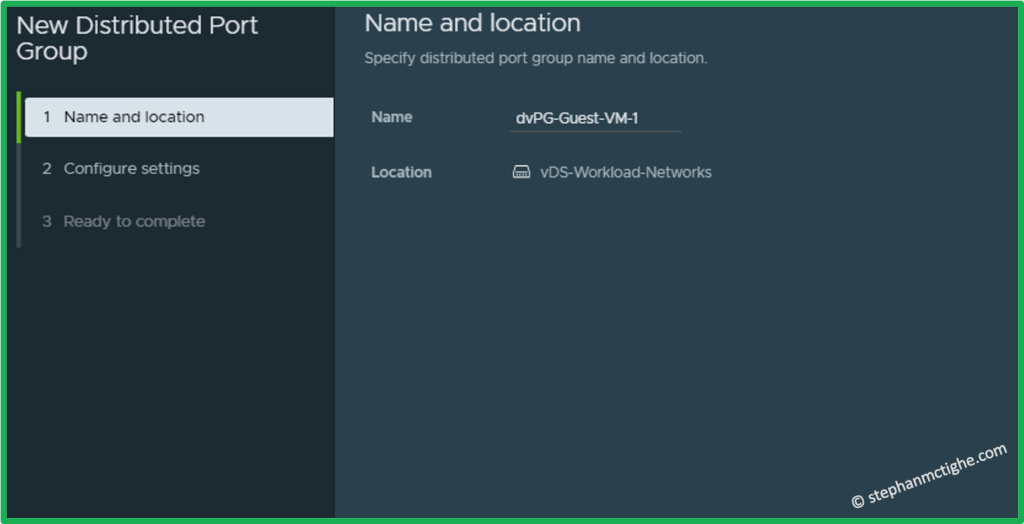1024x524 pixels.
Task: Click the dvPG-Guest-VM-1 name input field
Action: [594, 119]
